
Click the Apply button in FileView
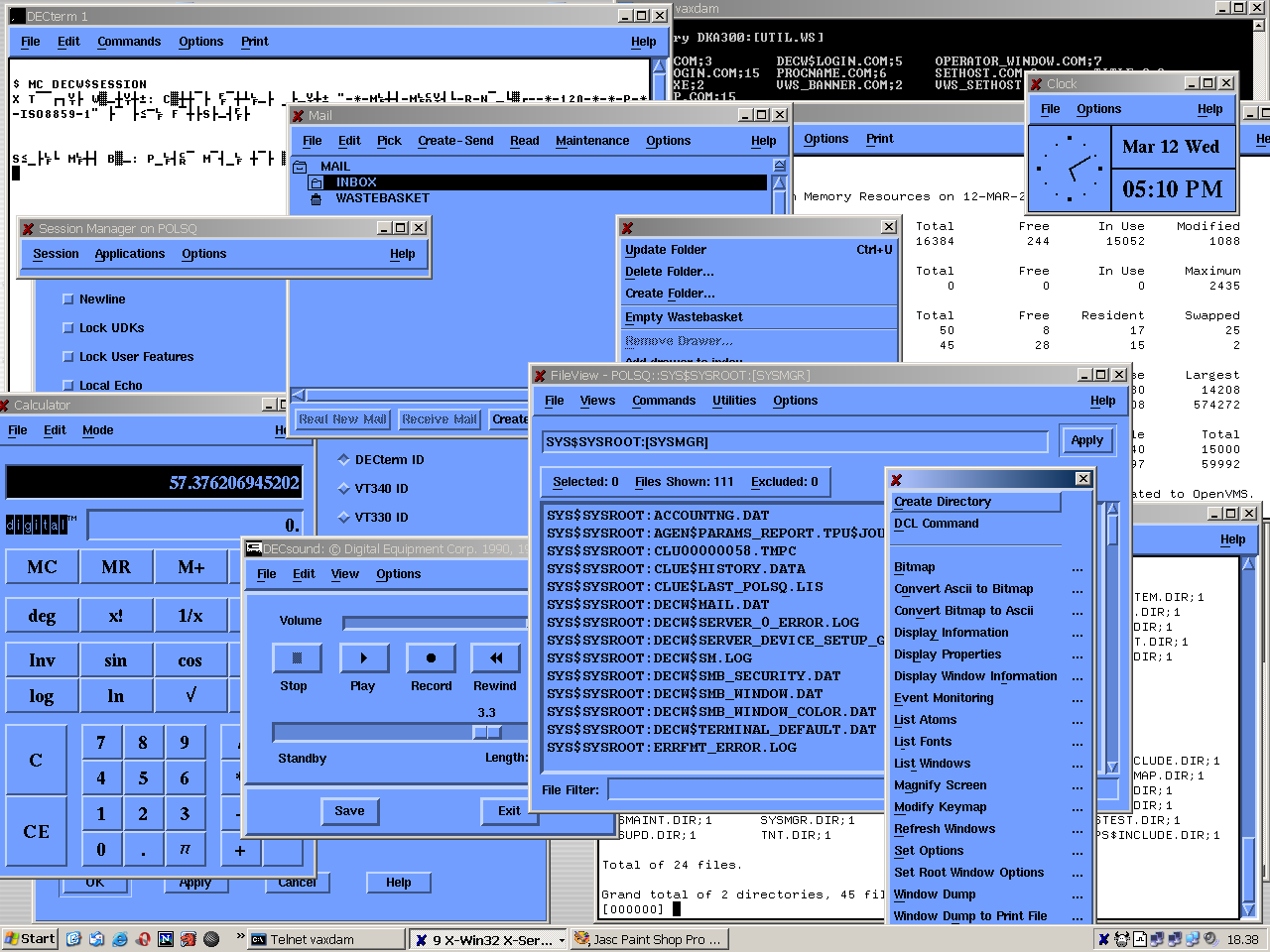1086,440
